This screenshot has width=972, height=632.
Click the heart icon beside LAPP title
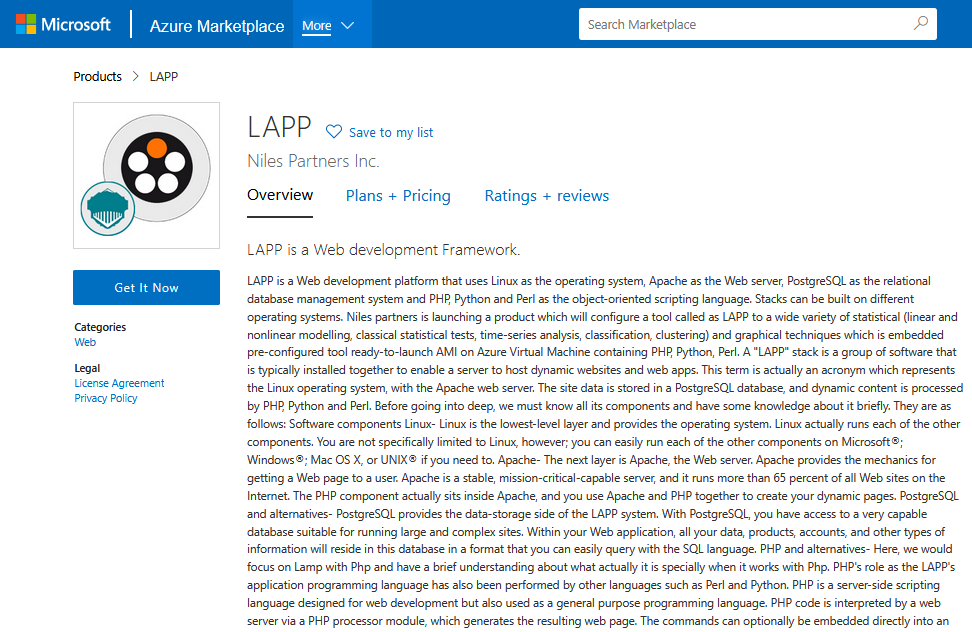[334, 132]
